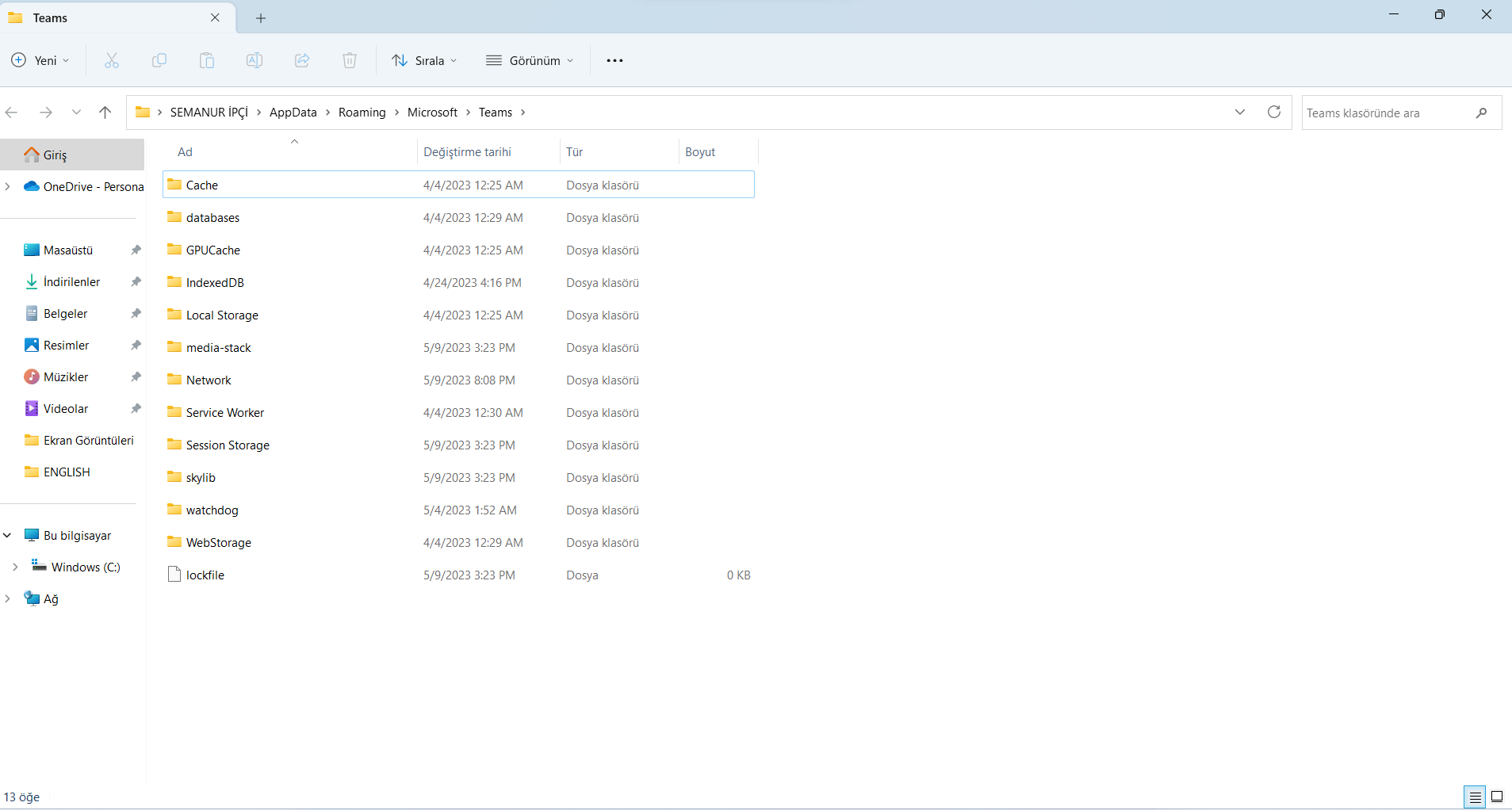1512x810 pixels.
Task: Select the Cache folder
Action: (458, 185)
